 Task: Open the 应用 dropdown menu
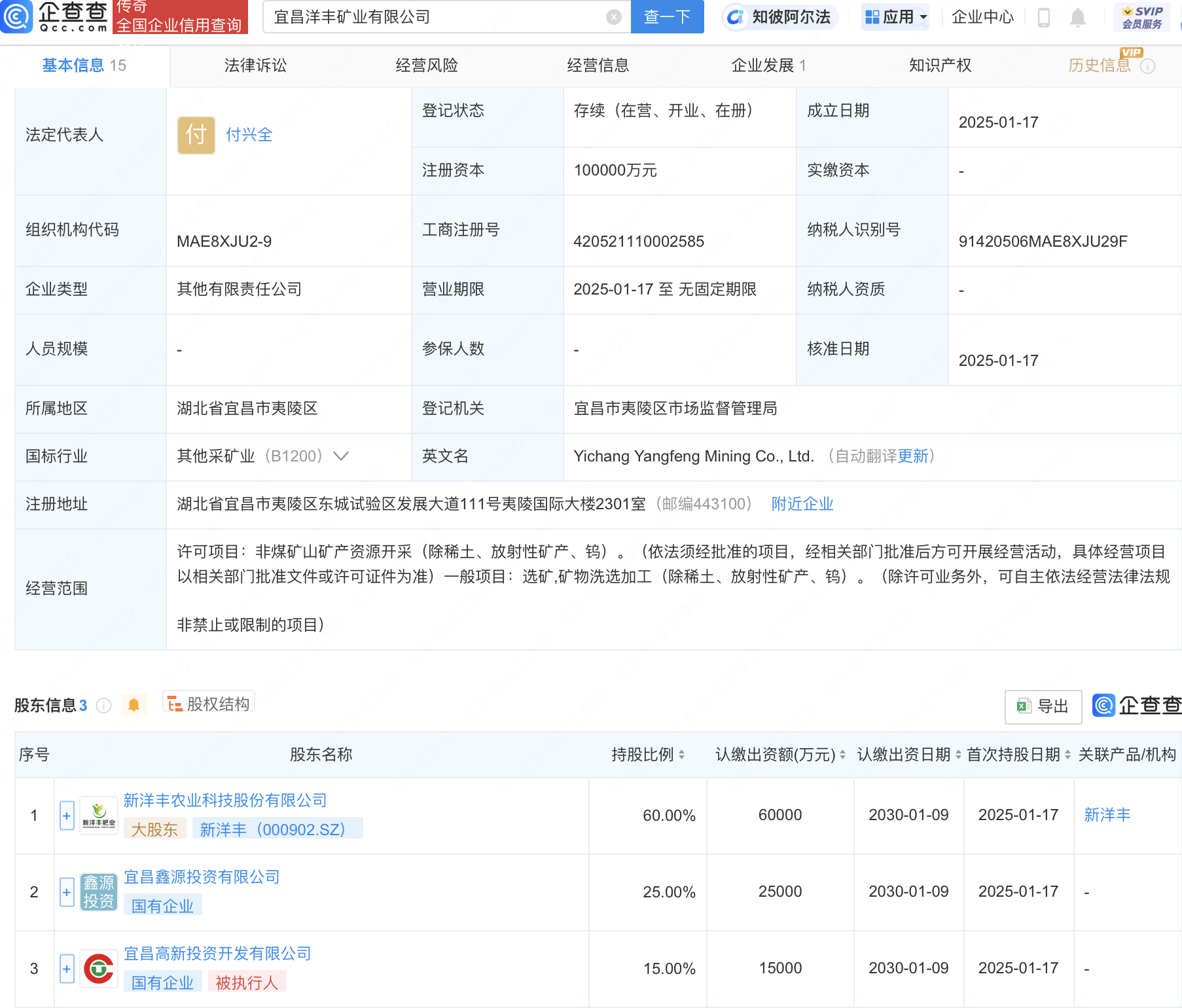pyautogui.click(x=896, y=17)
